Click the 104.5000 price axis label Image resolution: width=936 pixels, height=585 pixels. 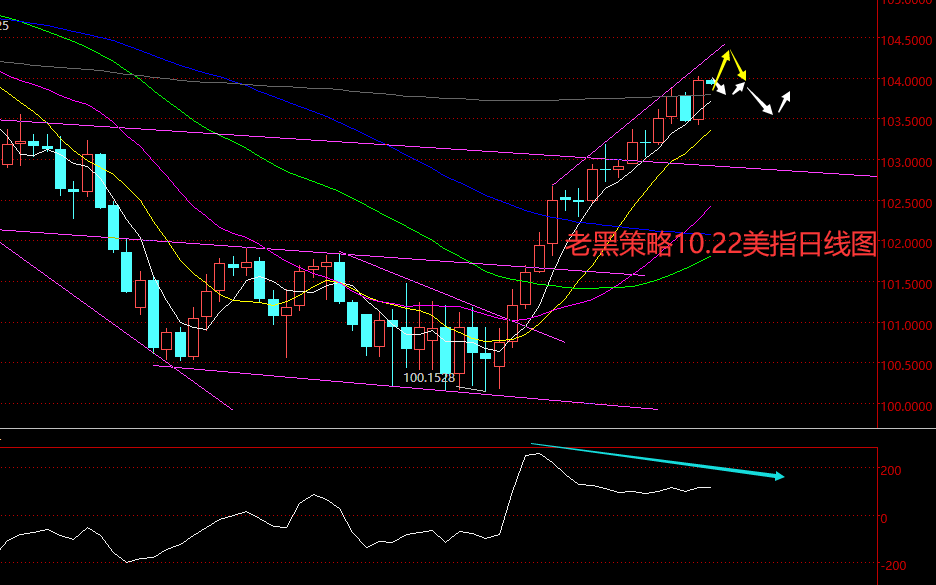(907, 41)
